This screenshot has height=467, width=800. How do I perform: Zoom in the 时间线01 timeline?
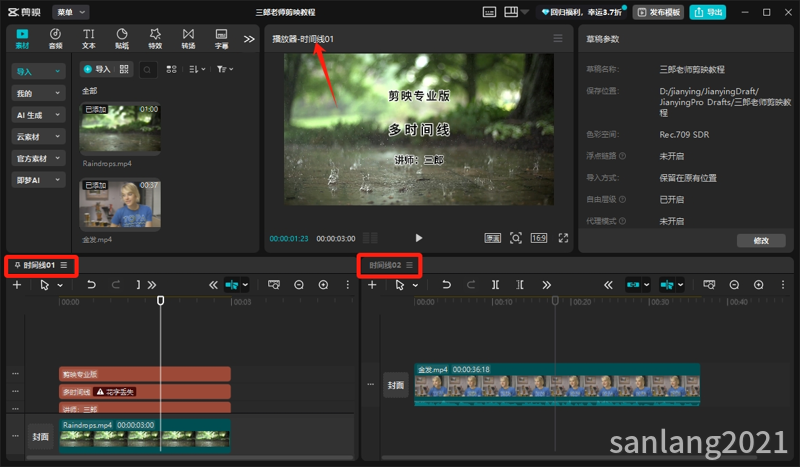tap(323, 285)
